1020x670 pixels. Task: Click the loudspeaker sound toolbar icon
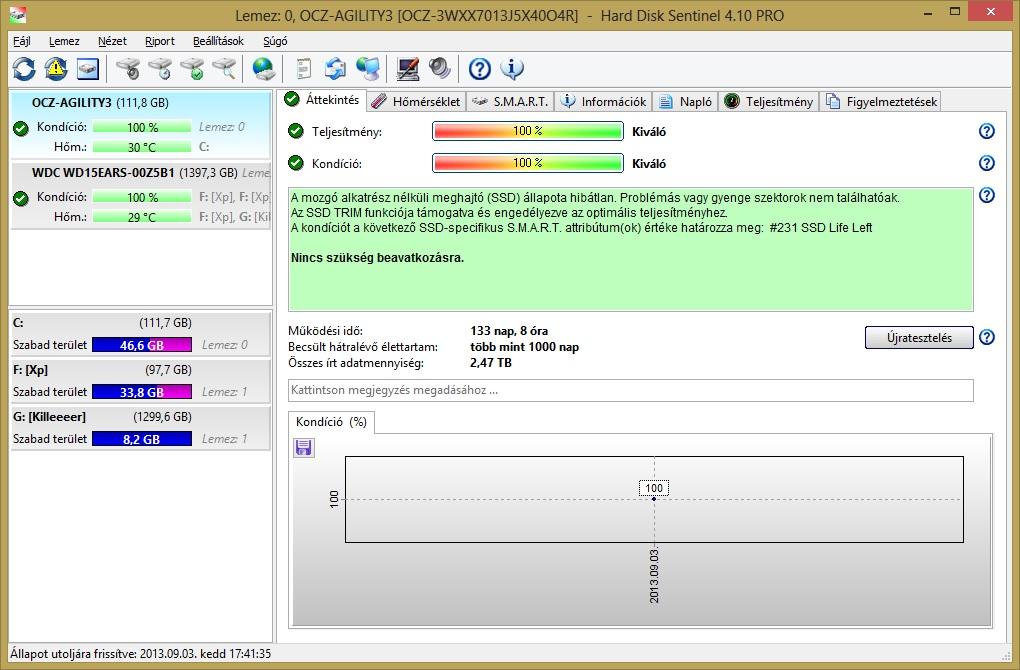pyautogui.click(x=440, y=69)
